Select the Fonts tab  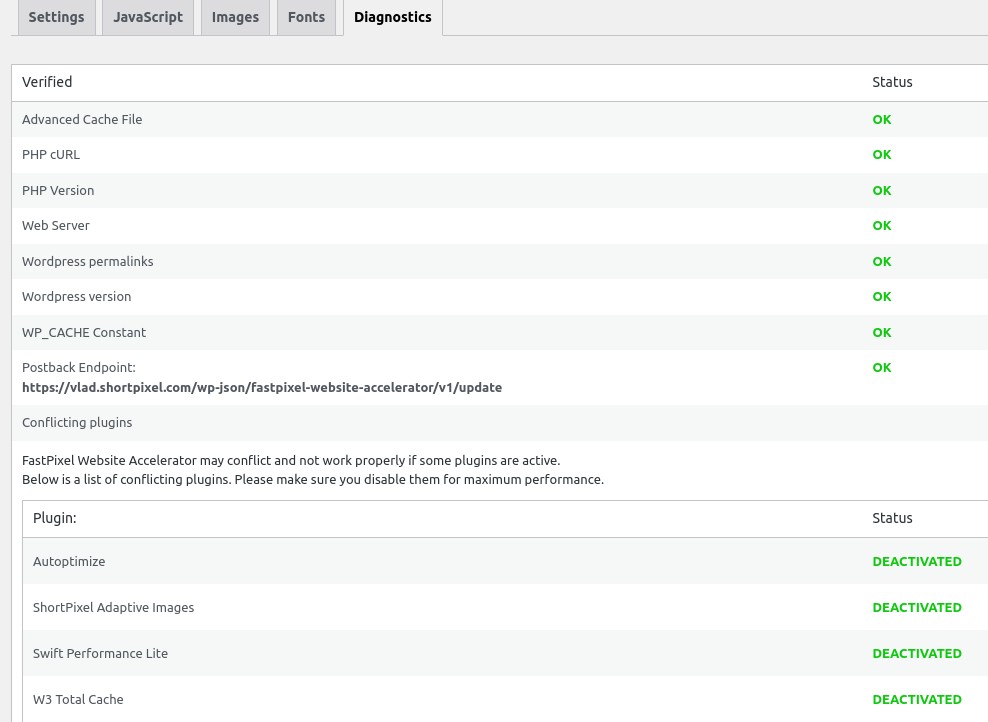(x=306, y=18)
